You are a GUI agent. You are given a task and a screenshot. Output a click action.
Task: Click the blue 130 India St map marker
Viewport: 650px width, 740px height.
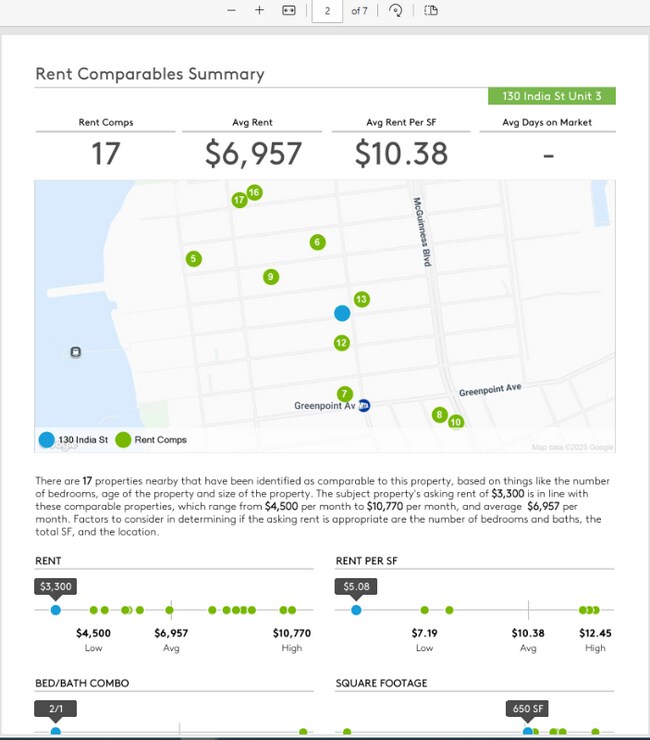342,313
